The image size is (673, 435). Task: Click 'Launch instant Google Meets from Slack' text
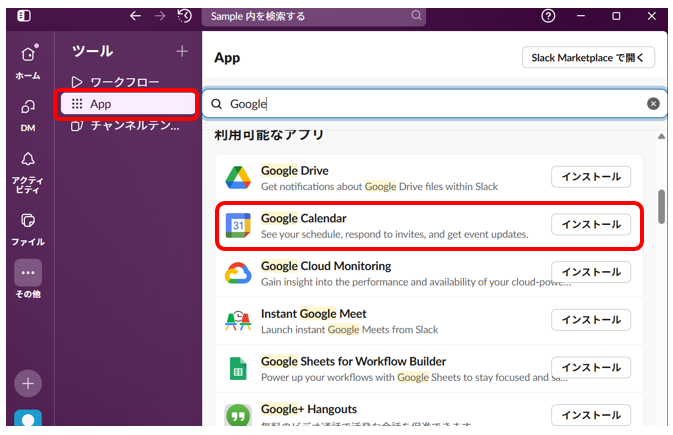pos(349,329)
